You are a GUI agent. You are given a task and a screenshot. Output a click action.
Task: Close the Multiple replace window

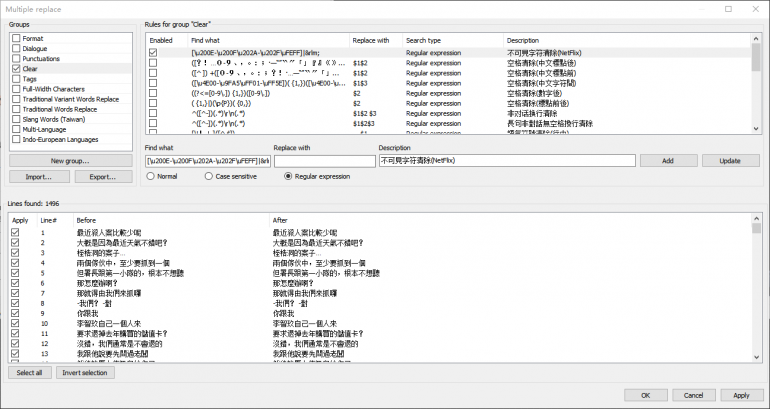[x=756, y=9]
